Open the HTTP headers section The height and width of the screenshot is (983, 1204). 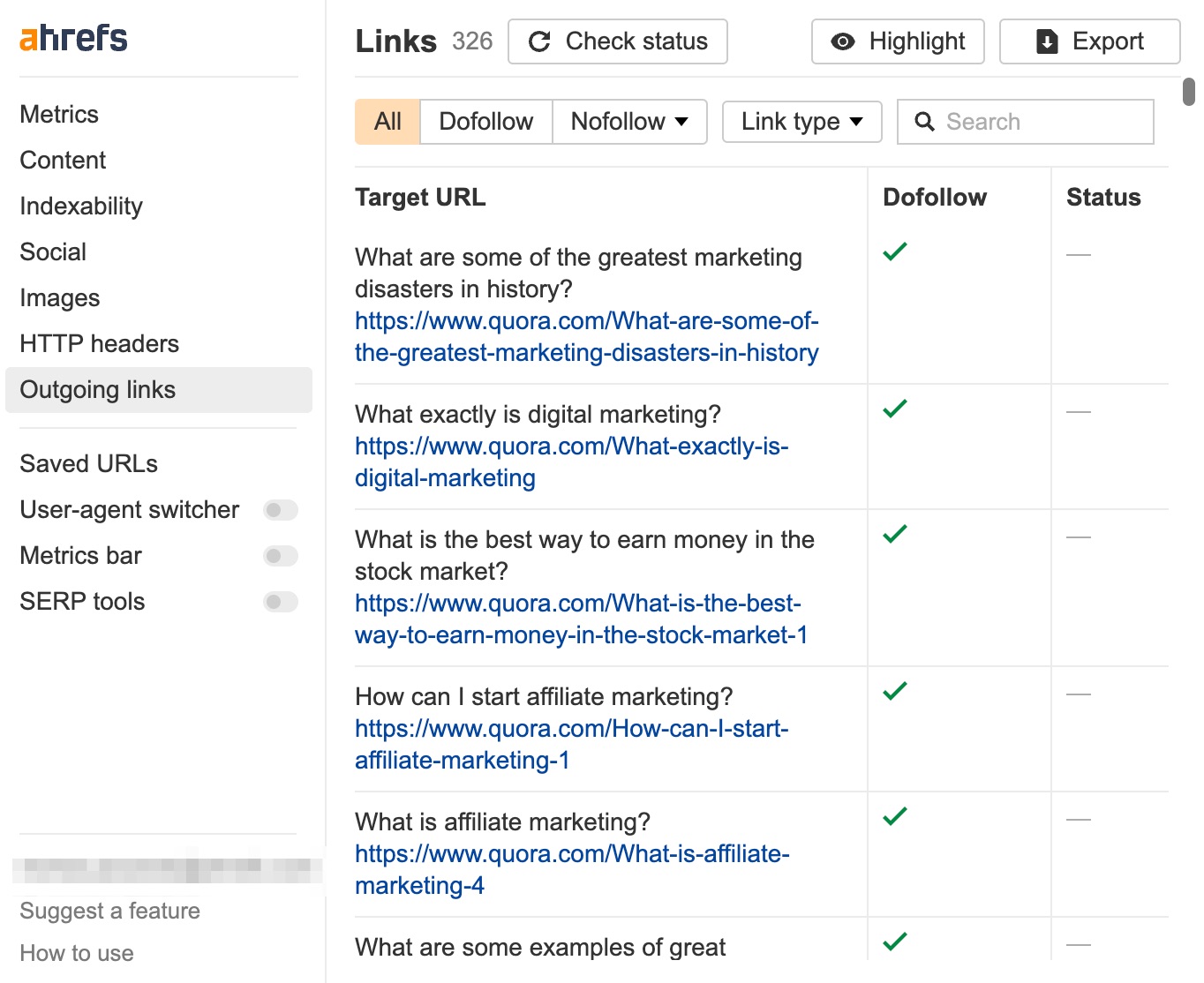click(99, 343)
